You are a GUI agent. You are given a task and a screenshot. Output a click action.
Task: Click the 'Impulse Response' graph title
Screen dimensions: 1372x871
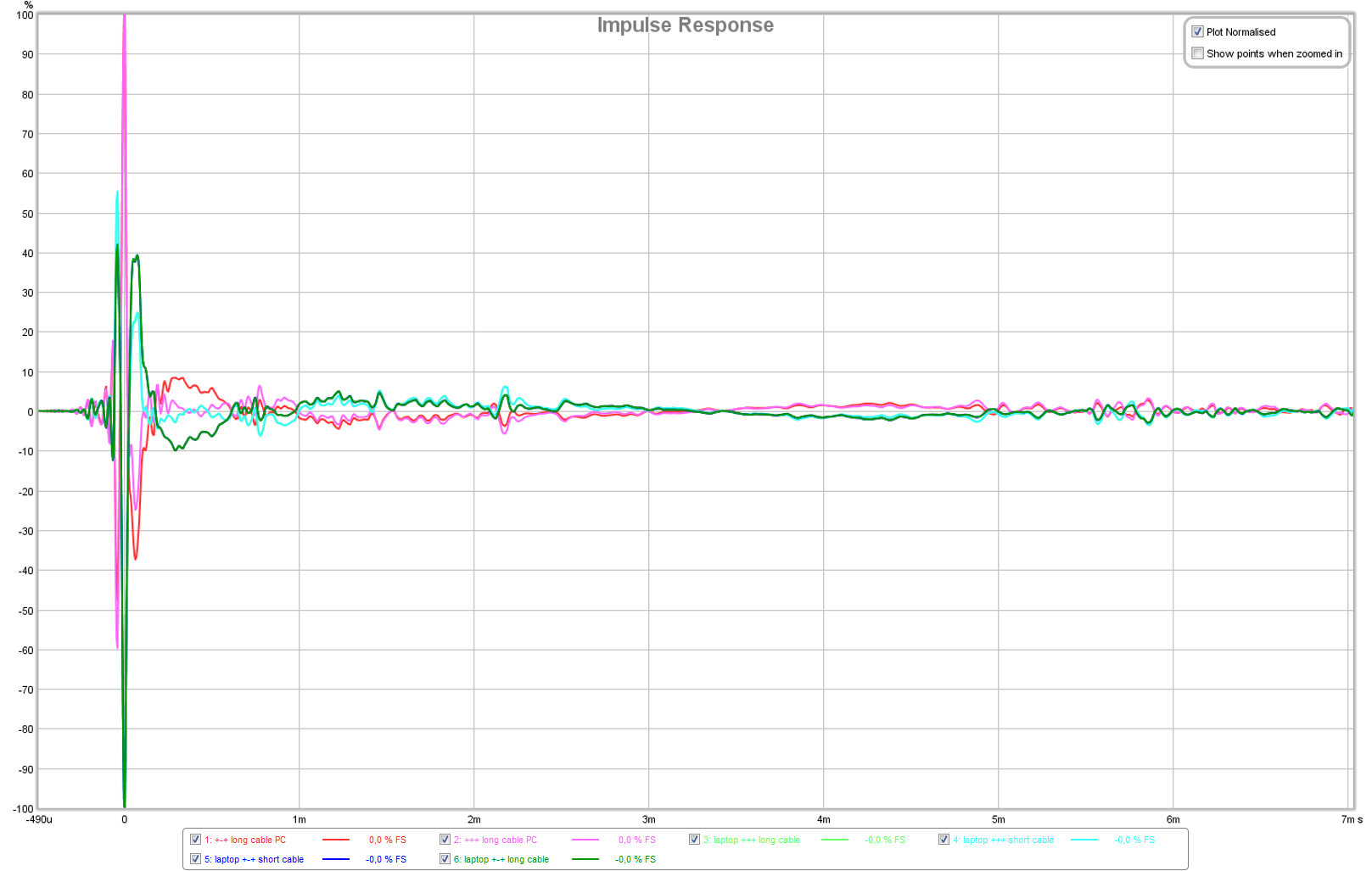pyautogui.click(x=686, y=25)
